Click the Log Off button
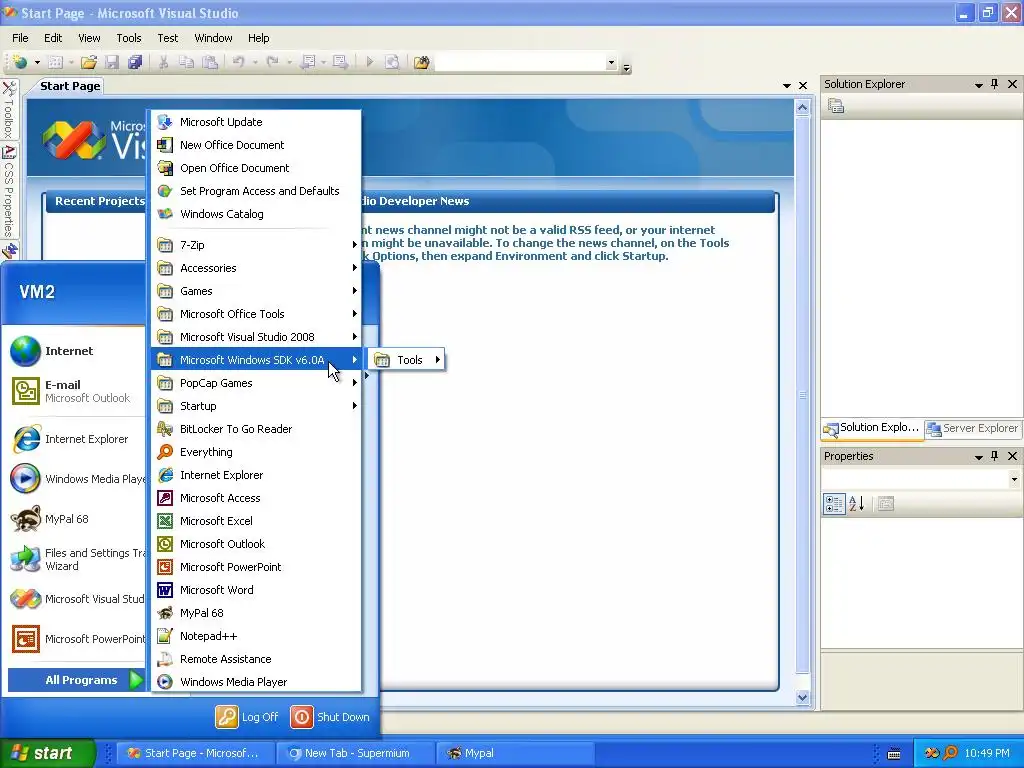This screenshot has width=1024, height=768. (248, 717)
